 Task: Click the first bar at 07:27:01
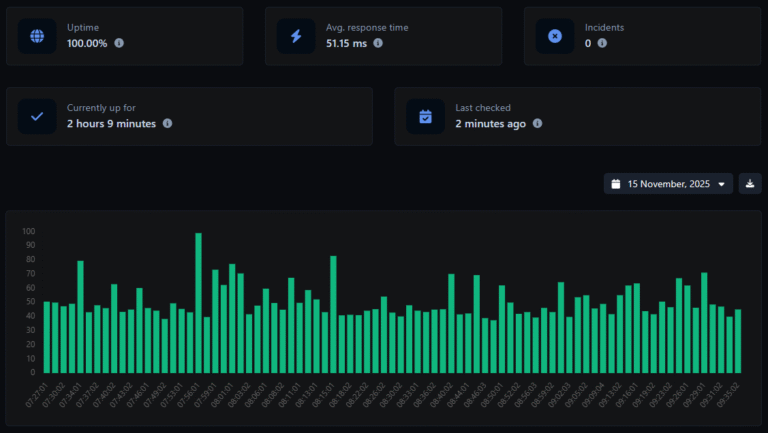(47, 337)
